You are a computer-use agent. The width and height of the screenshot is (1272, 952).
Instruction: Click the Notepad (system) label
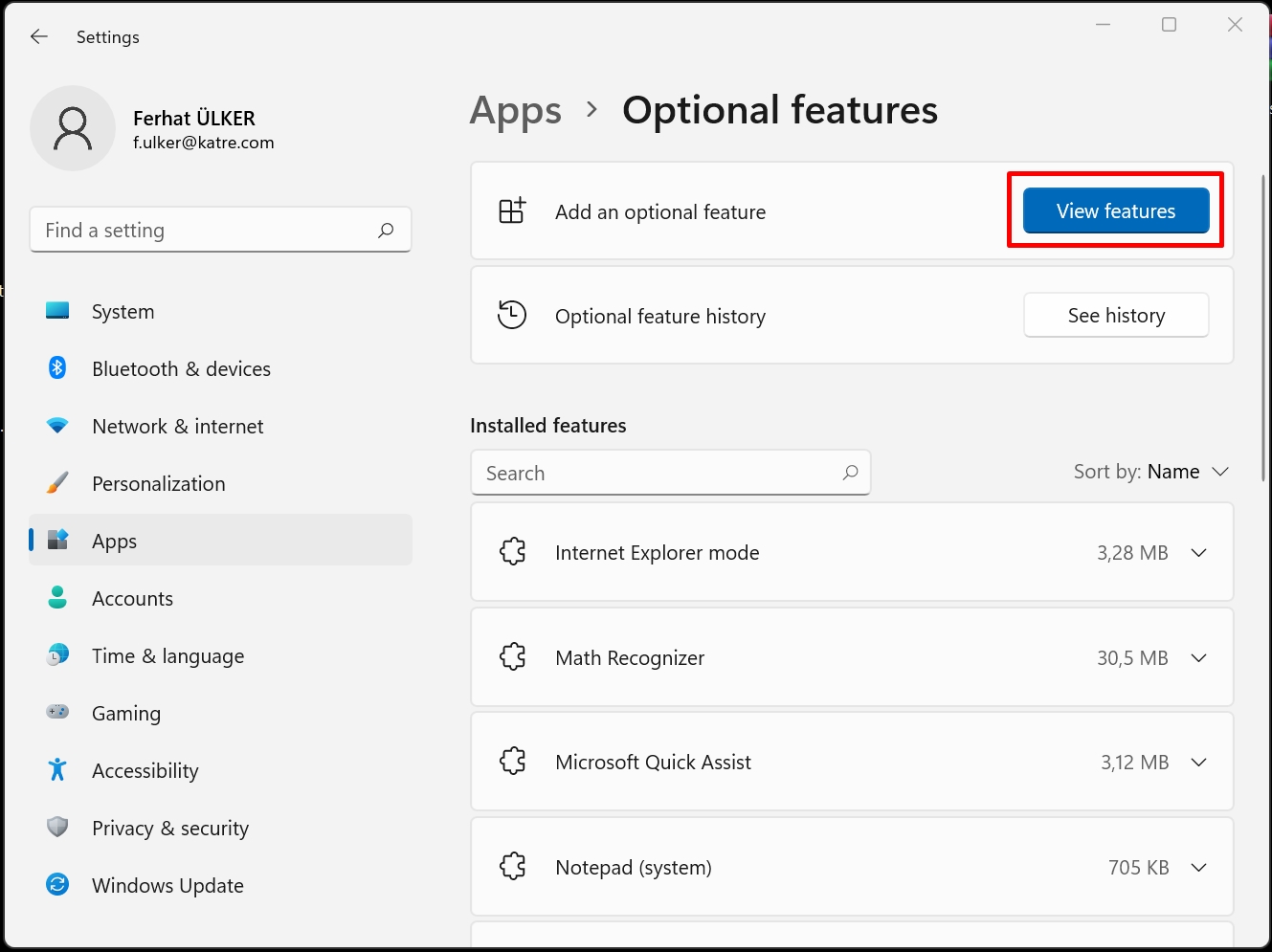coord(634,867)
